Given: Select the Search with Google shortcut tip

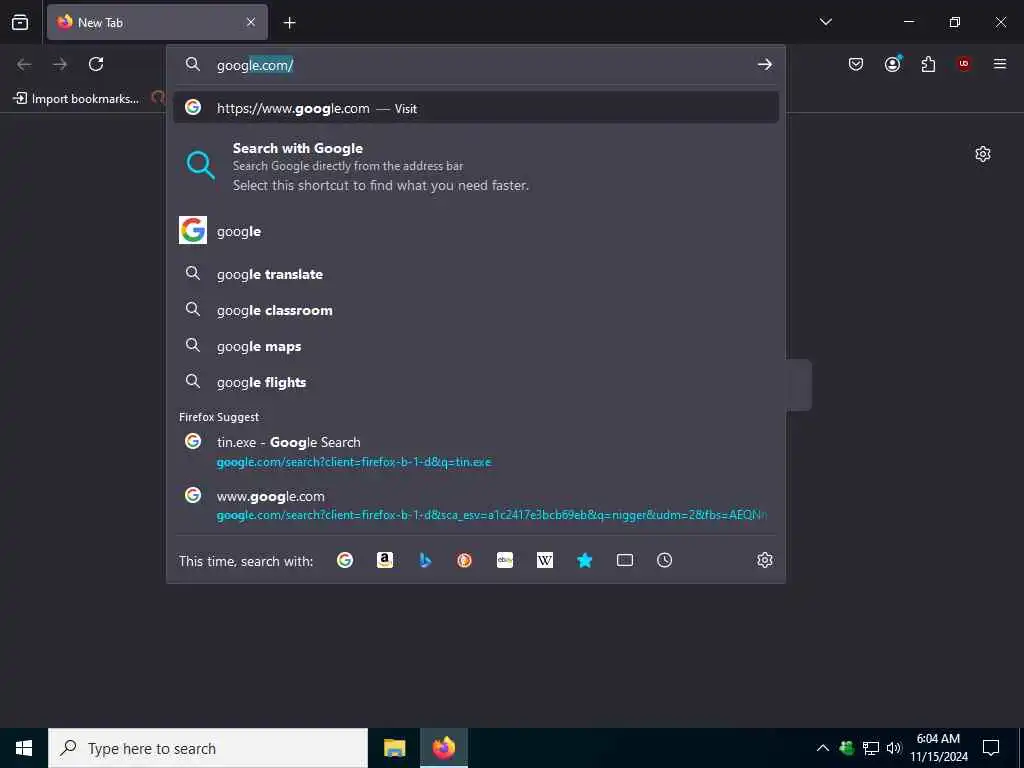Looking at the screenshot, I should [475, 167].
